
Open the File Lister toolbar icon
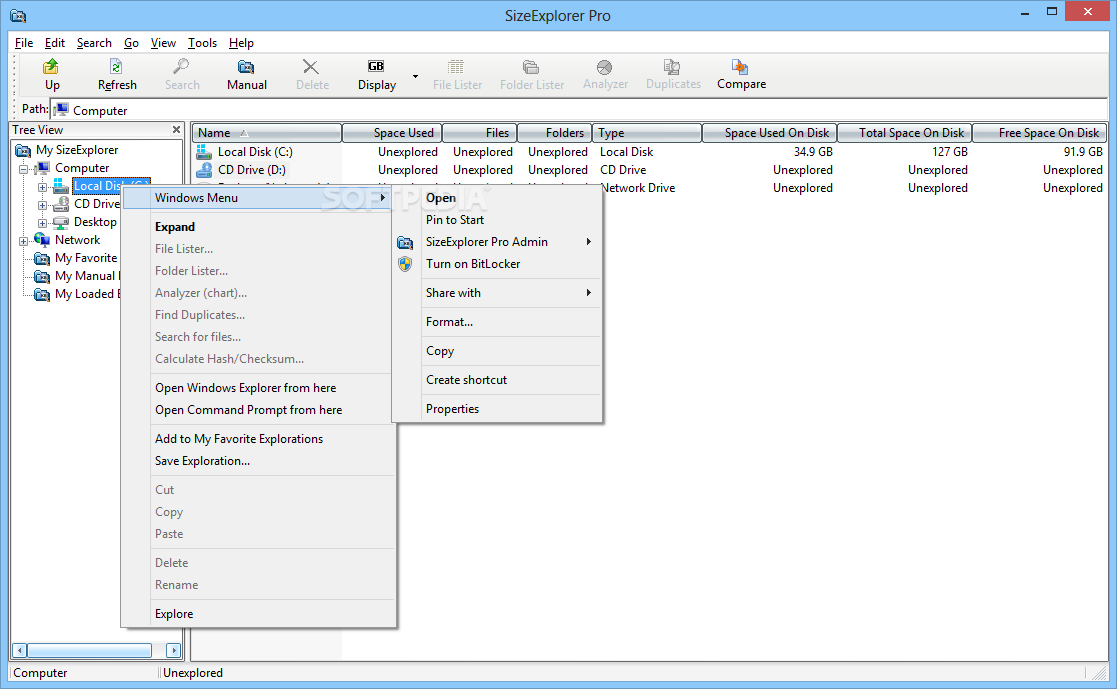[456, 67]
